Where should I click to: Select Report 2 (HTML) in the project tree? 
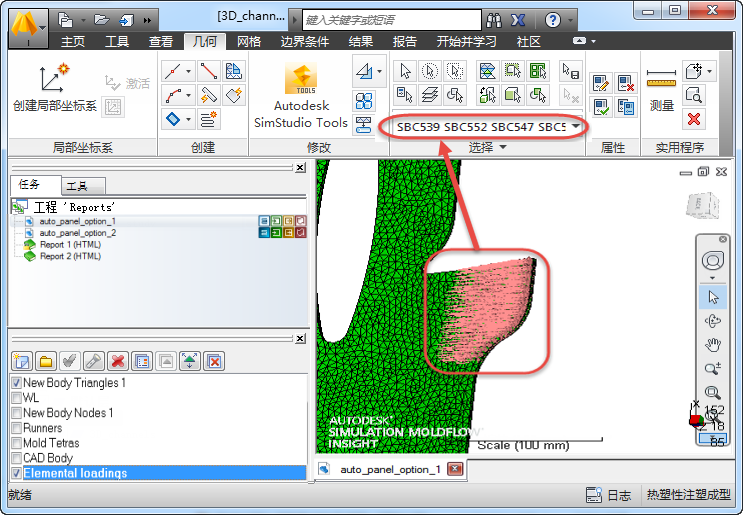pyautogui.click(x=70, y=256)
